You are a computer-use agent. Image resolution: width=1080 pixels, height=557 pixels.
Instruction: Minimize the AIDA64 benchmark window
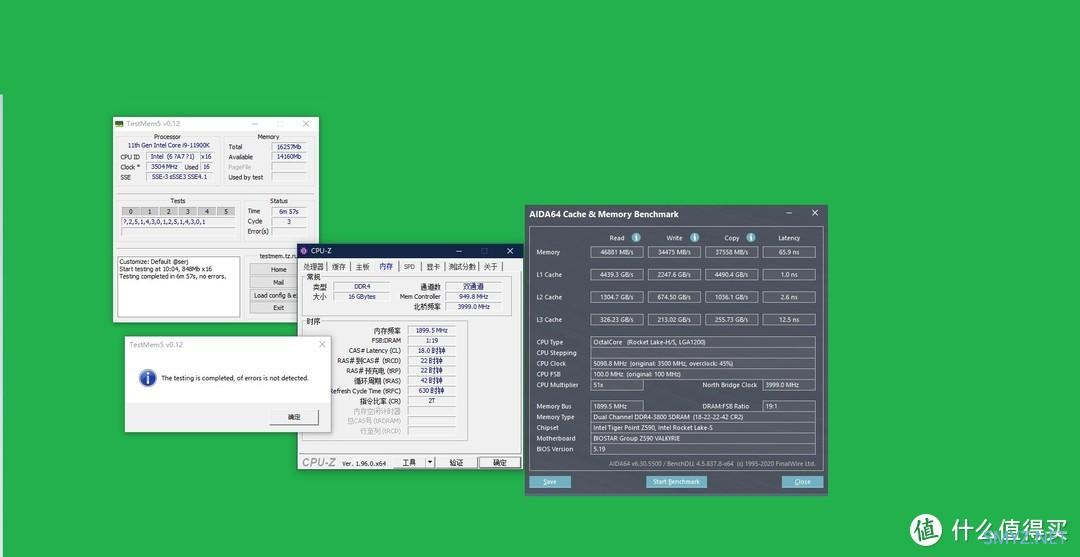coord(789,213)
